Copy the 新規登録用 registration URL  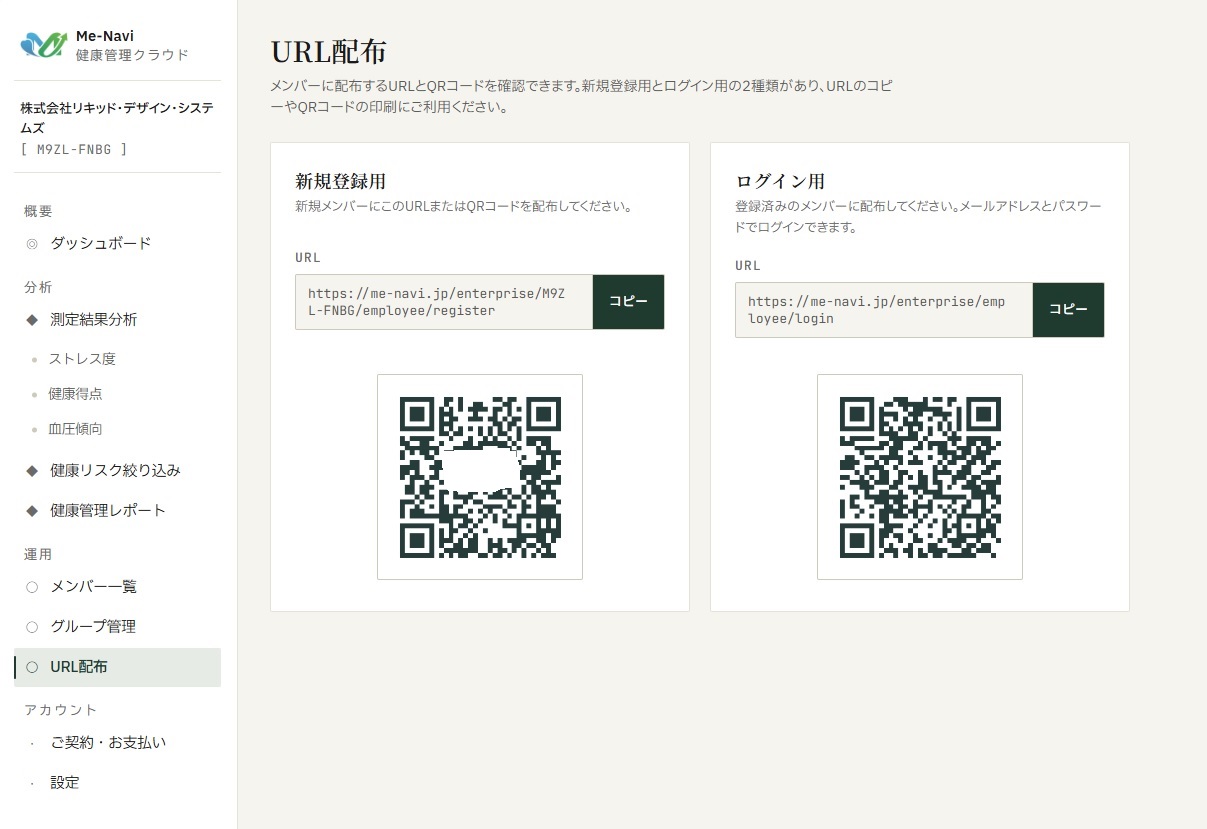(628, 302)
